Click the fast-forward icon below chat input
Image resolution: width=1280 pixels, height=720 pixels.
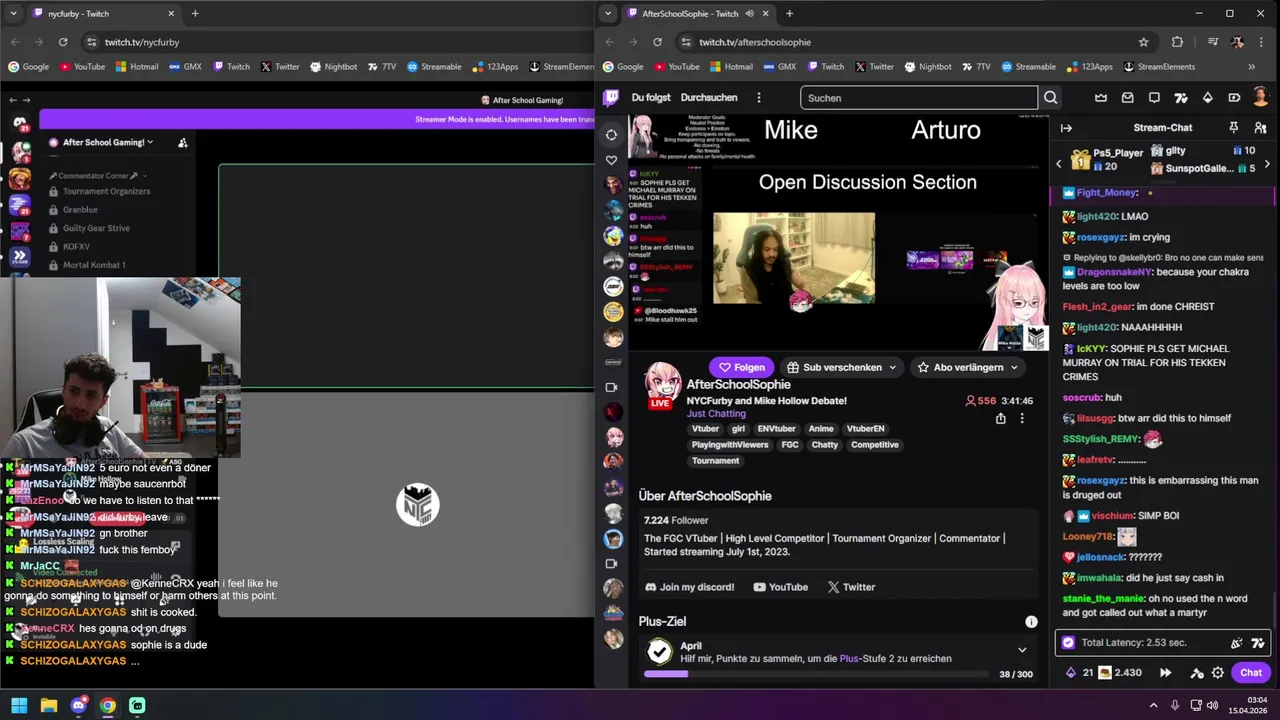pos(1165,673)
